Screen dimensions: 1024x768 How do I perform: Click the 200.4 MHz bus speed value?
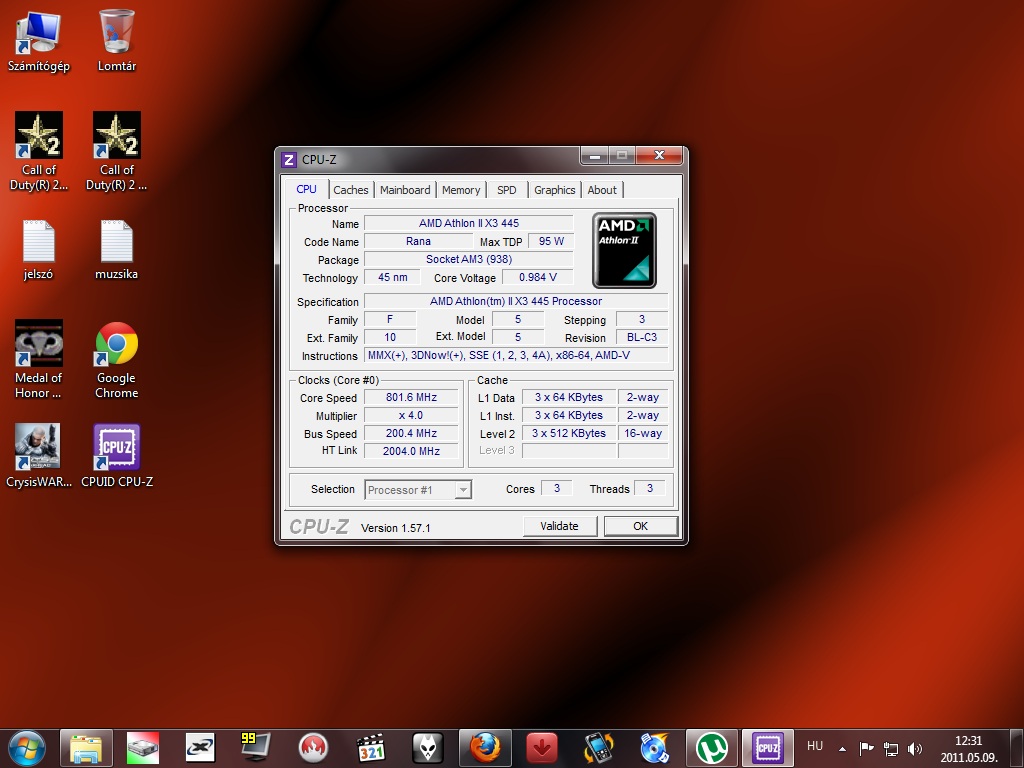click(411, 433)
